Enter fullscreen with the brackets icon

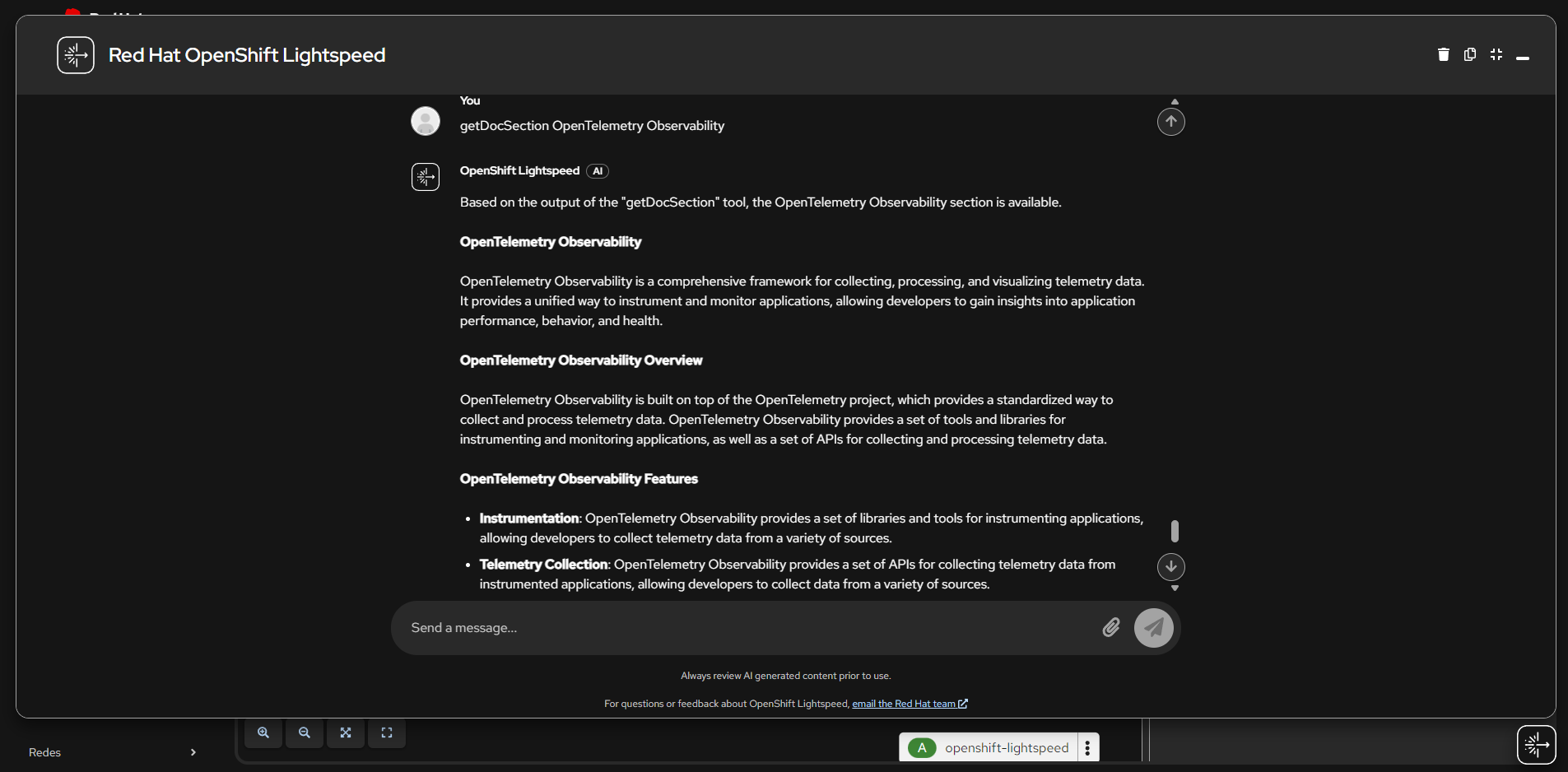click(x=386, y=732)
